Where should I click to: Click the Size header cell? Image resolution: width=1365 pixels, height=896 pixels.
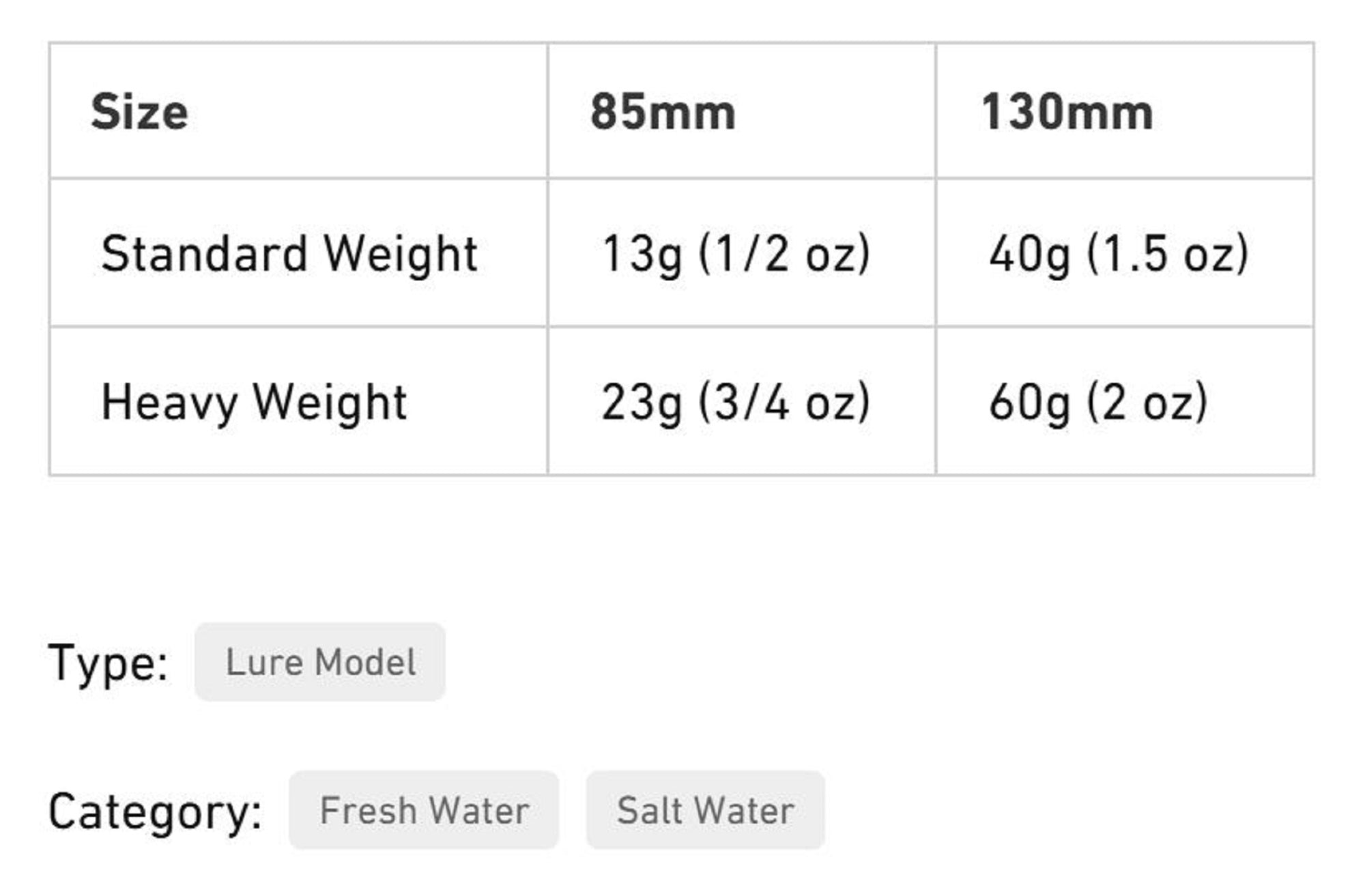click(x=139, y=112)
